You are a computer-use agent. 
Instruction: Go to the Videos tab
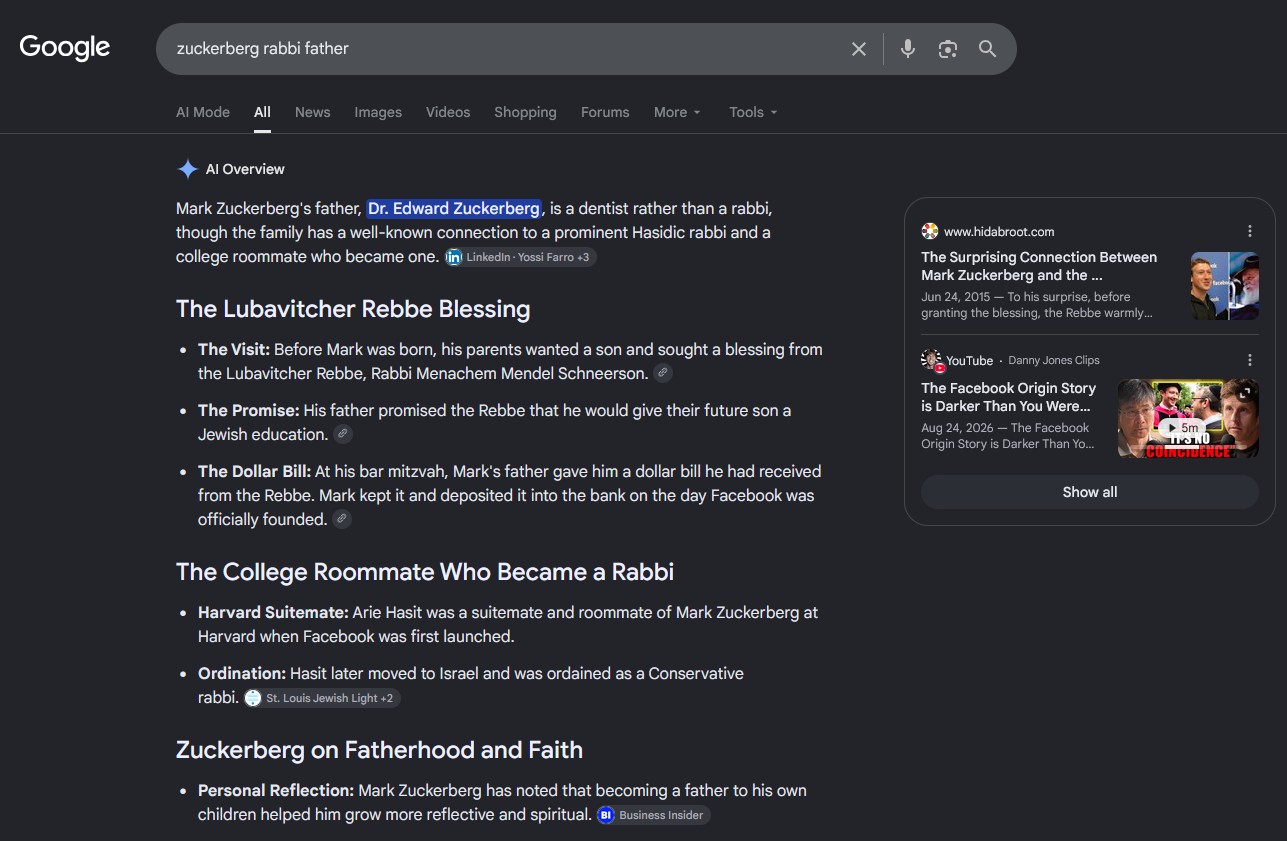(448, 112)
